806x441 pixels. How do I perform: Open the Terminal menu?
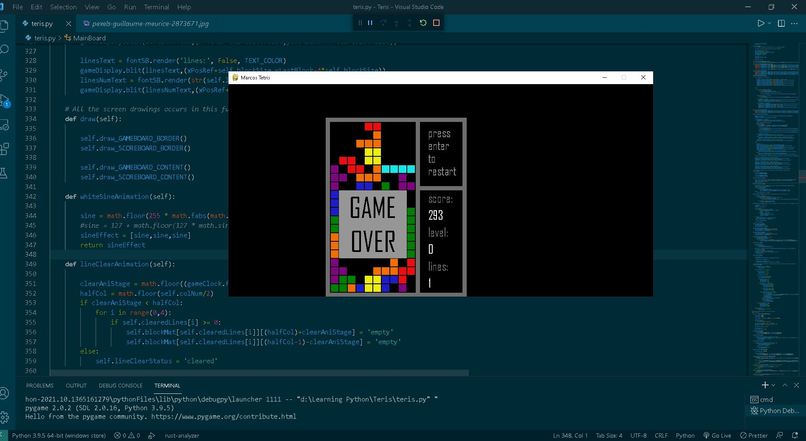coord(156,7)
